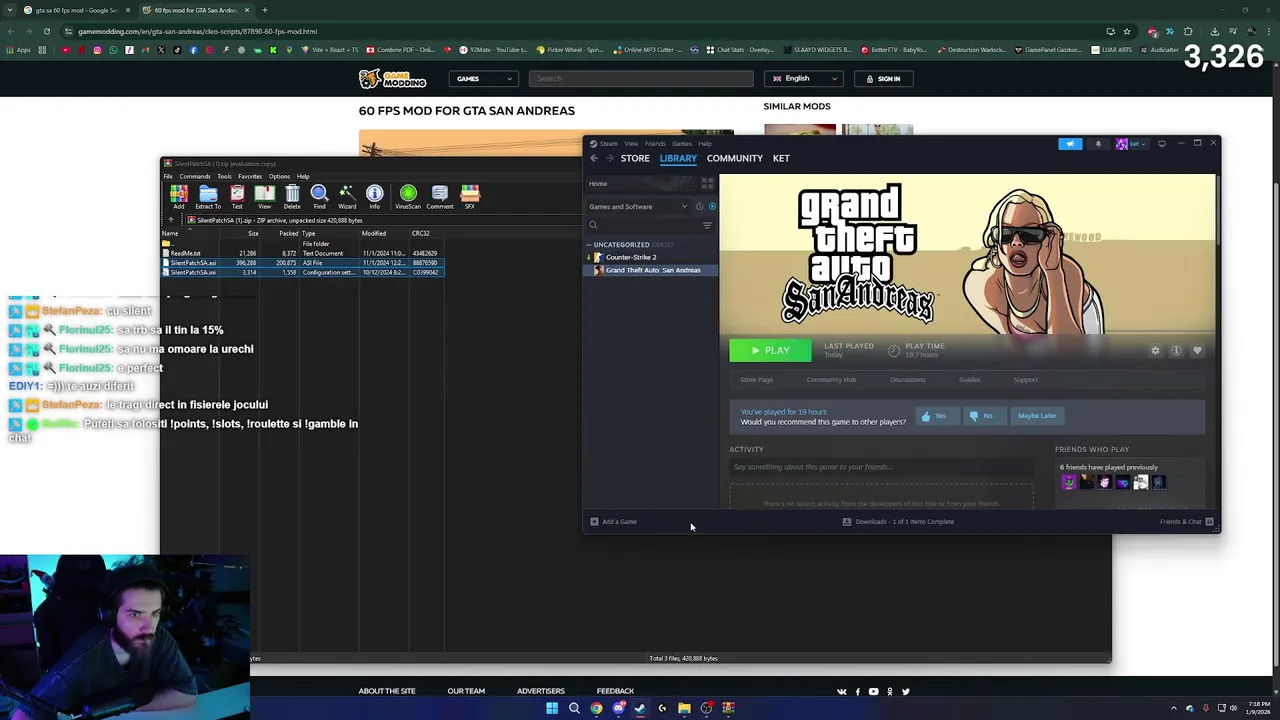Click the activity status input field in Steam
1280x720 pixels.
click(880, 467)
